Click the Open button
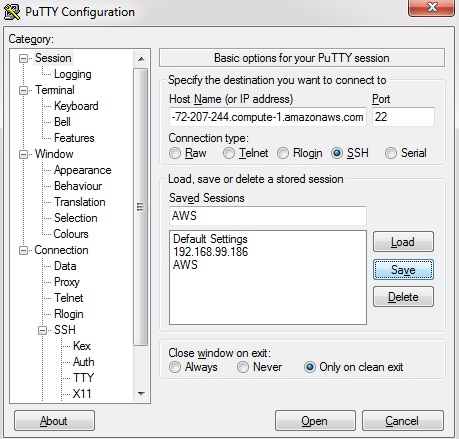This screenshot has width=459, height=439. coord(315,421)
